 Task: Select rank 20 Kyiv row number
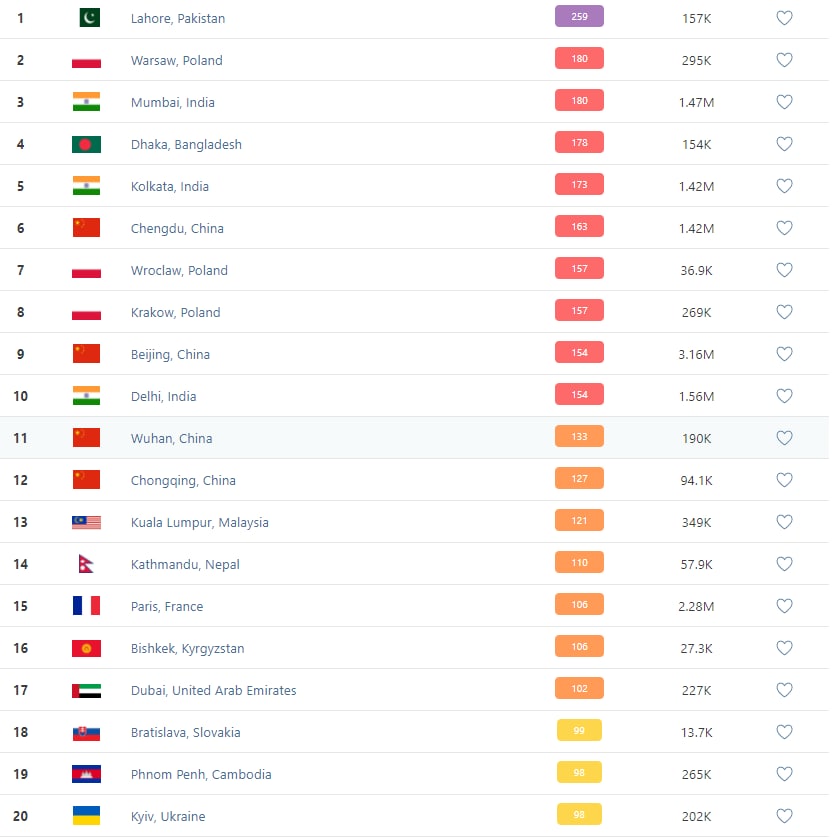pos(20,816)
